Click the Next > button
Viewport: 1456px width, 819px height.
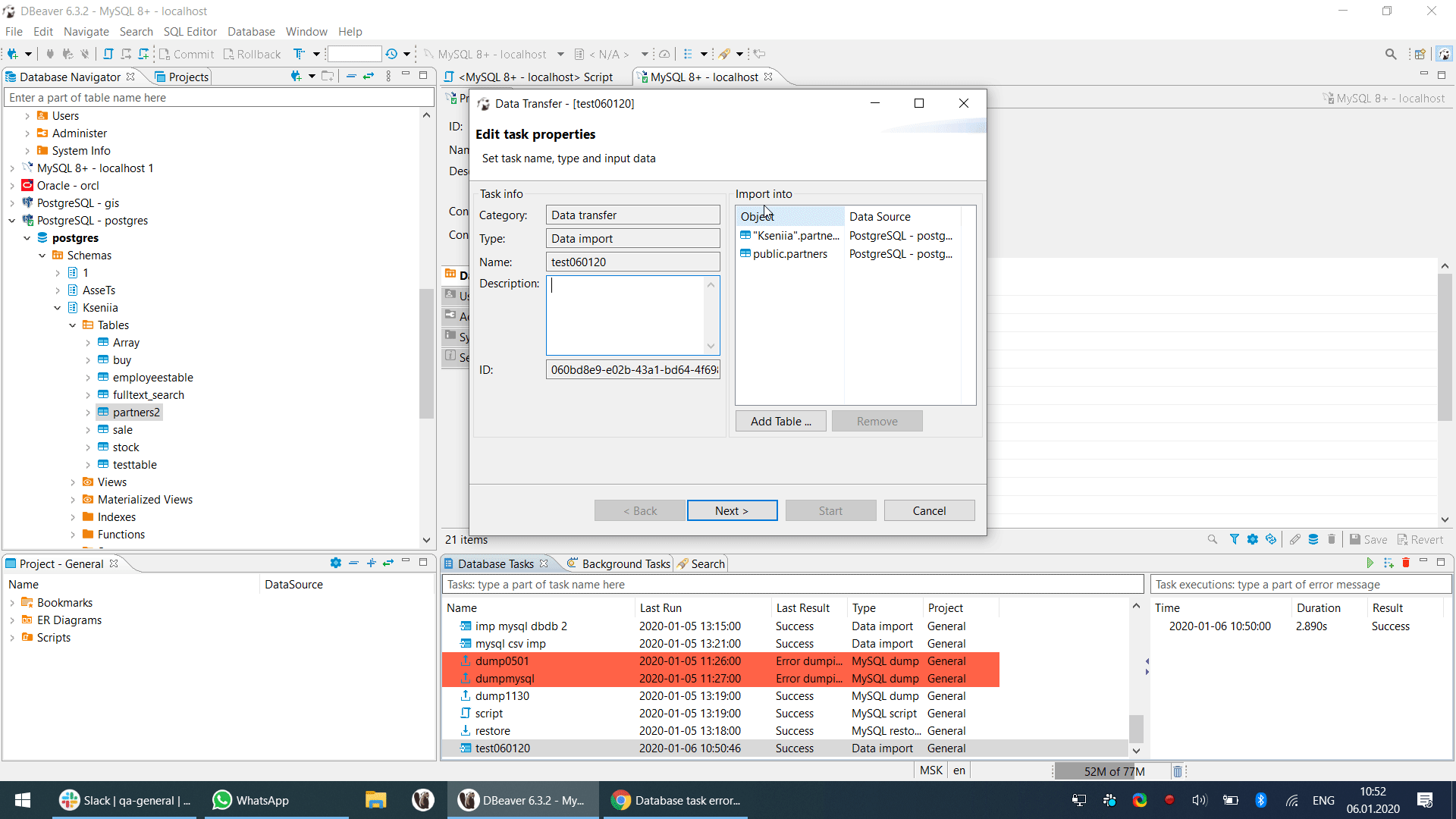732,510
